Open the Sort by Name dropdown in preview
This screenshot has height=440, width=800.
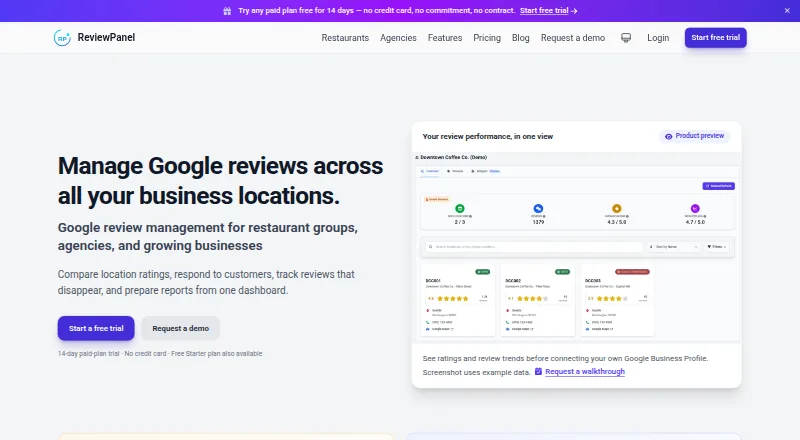(x=673, y=247)
